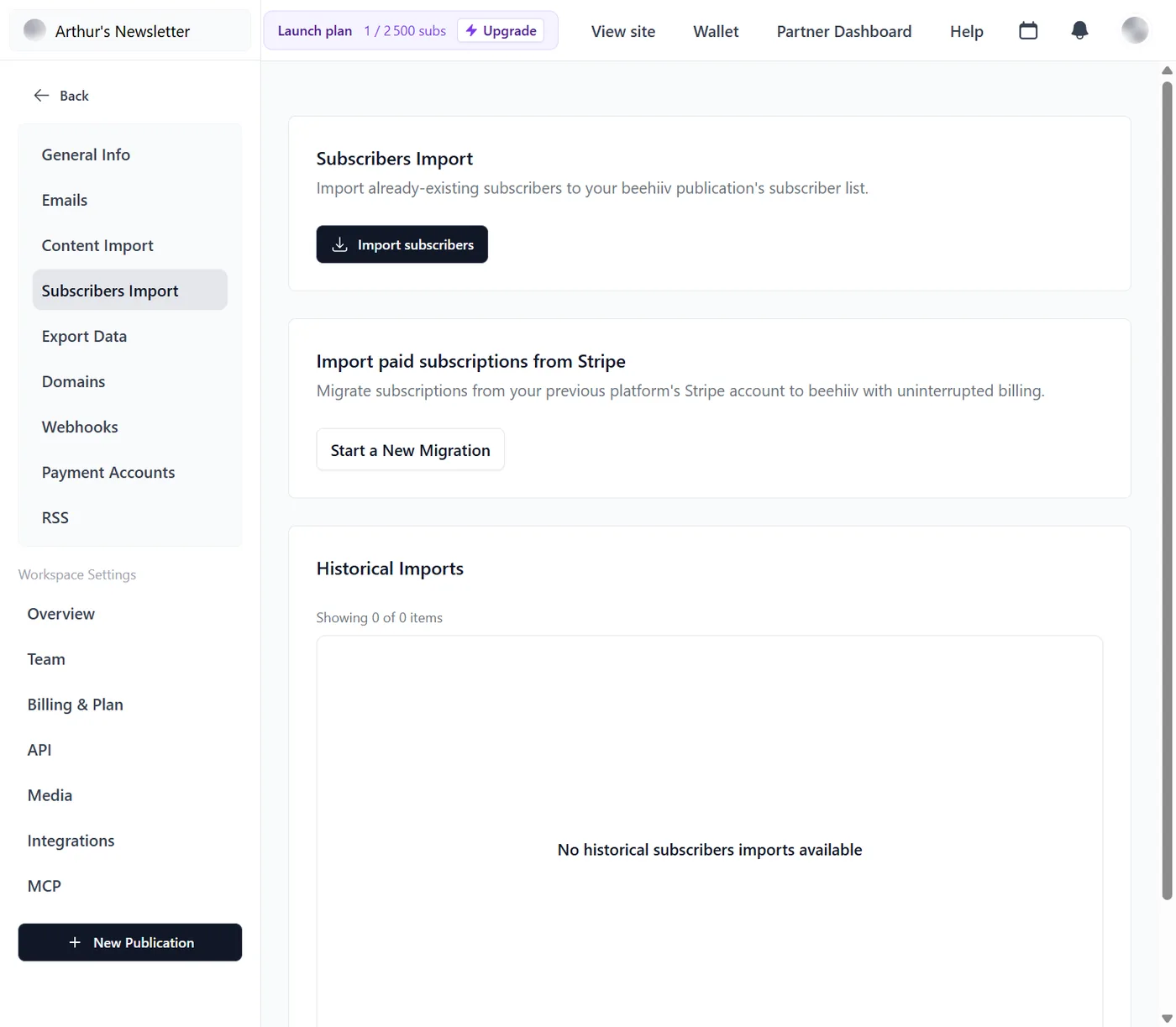This screenshot has width=1176, height=1027.
Task: Open Payment Accounts page
Action: point(129,472)
